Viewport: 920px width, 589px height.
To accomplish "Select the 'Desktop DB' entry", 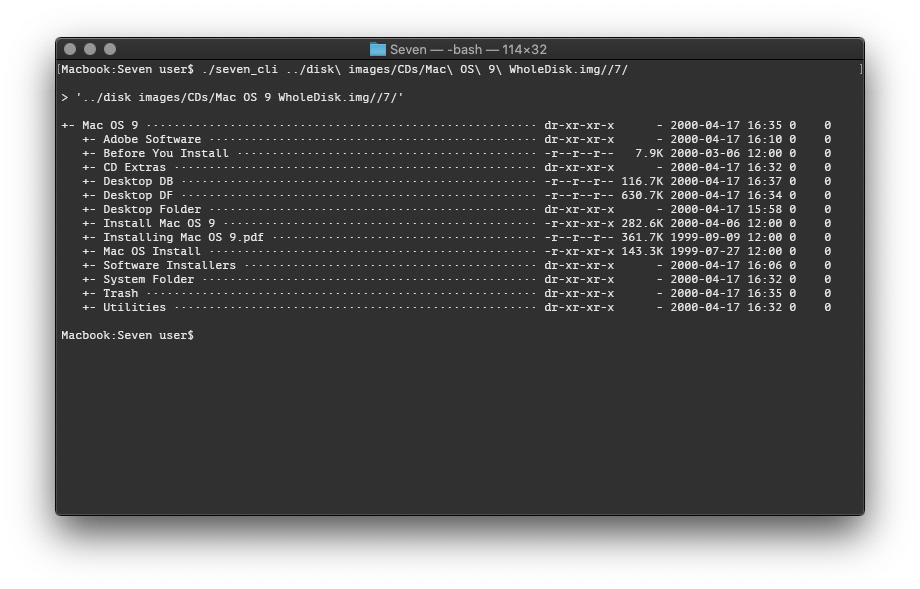I will point(138,181).
